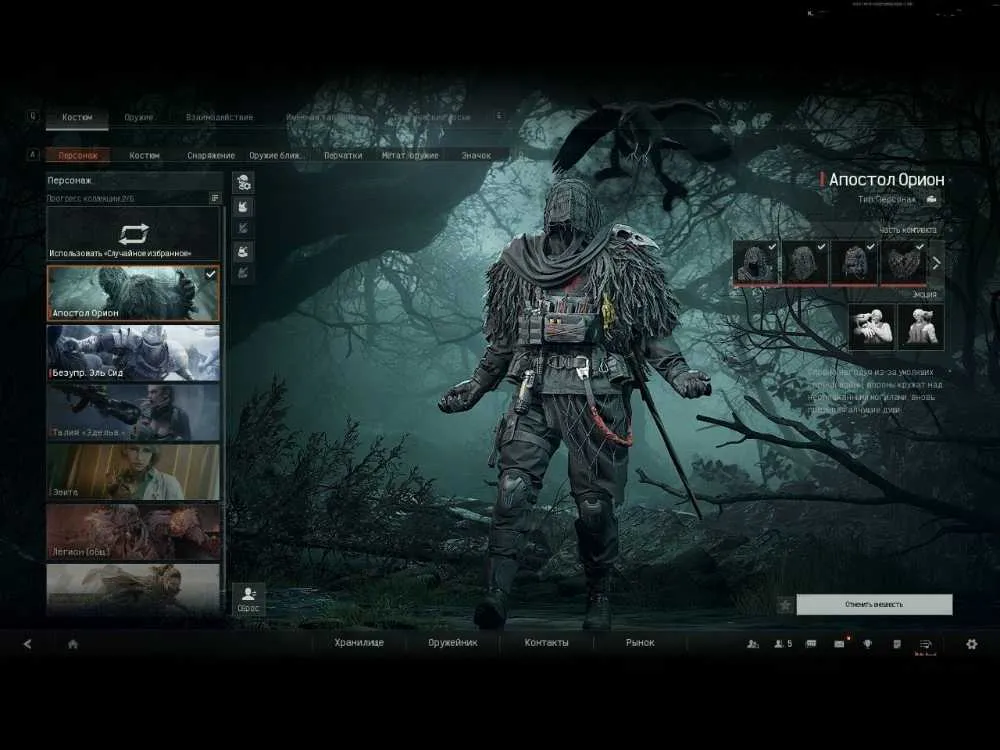Open Контакты in the bottom bar
1000x750 pixels.
coord(547,643)
